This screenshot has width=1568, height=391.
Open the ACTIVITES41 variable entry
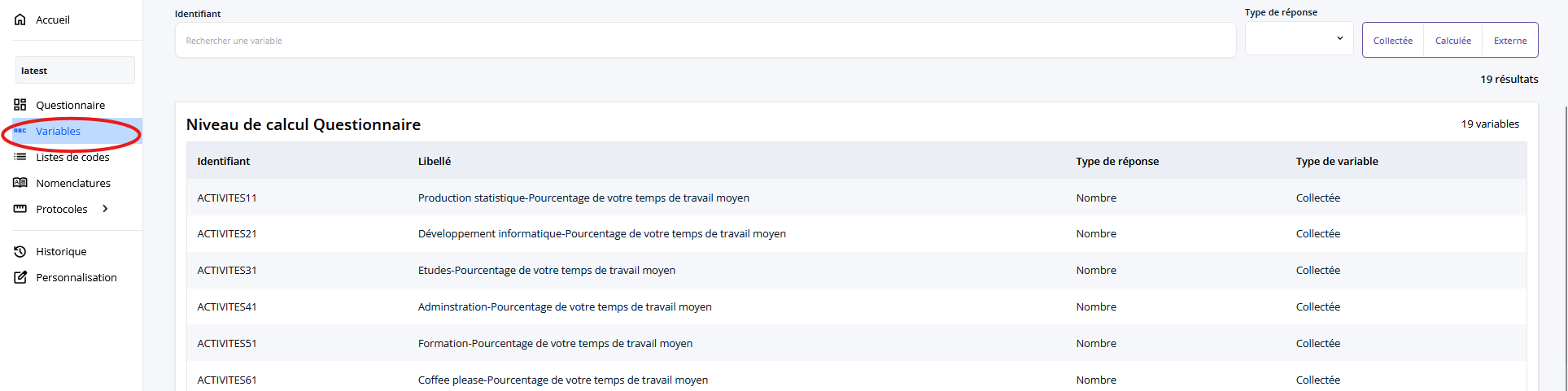click(227, 306)
